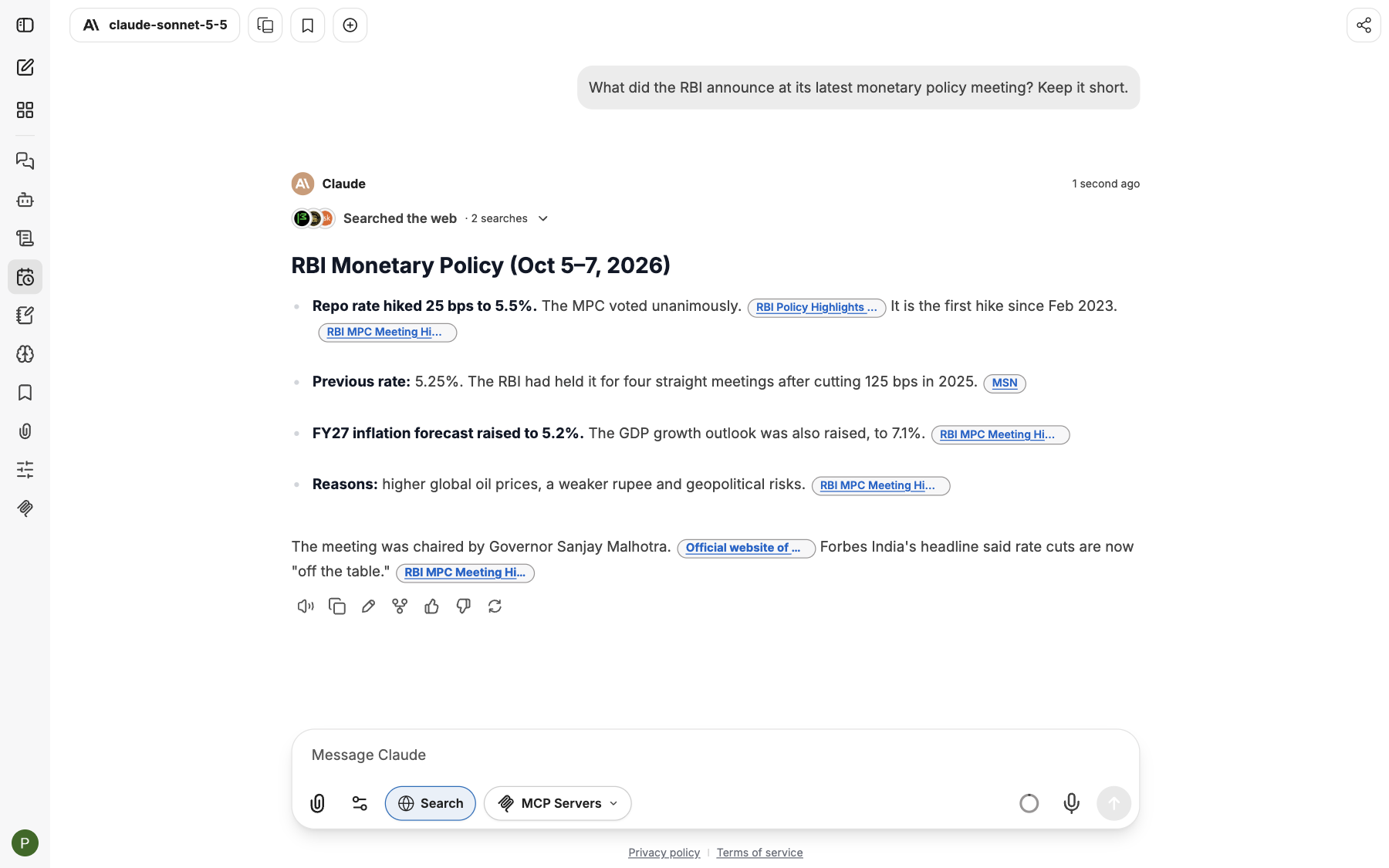
Task: Open the scheduled calendar-clock icon in sidebar
Action: point(25,277)
